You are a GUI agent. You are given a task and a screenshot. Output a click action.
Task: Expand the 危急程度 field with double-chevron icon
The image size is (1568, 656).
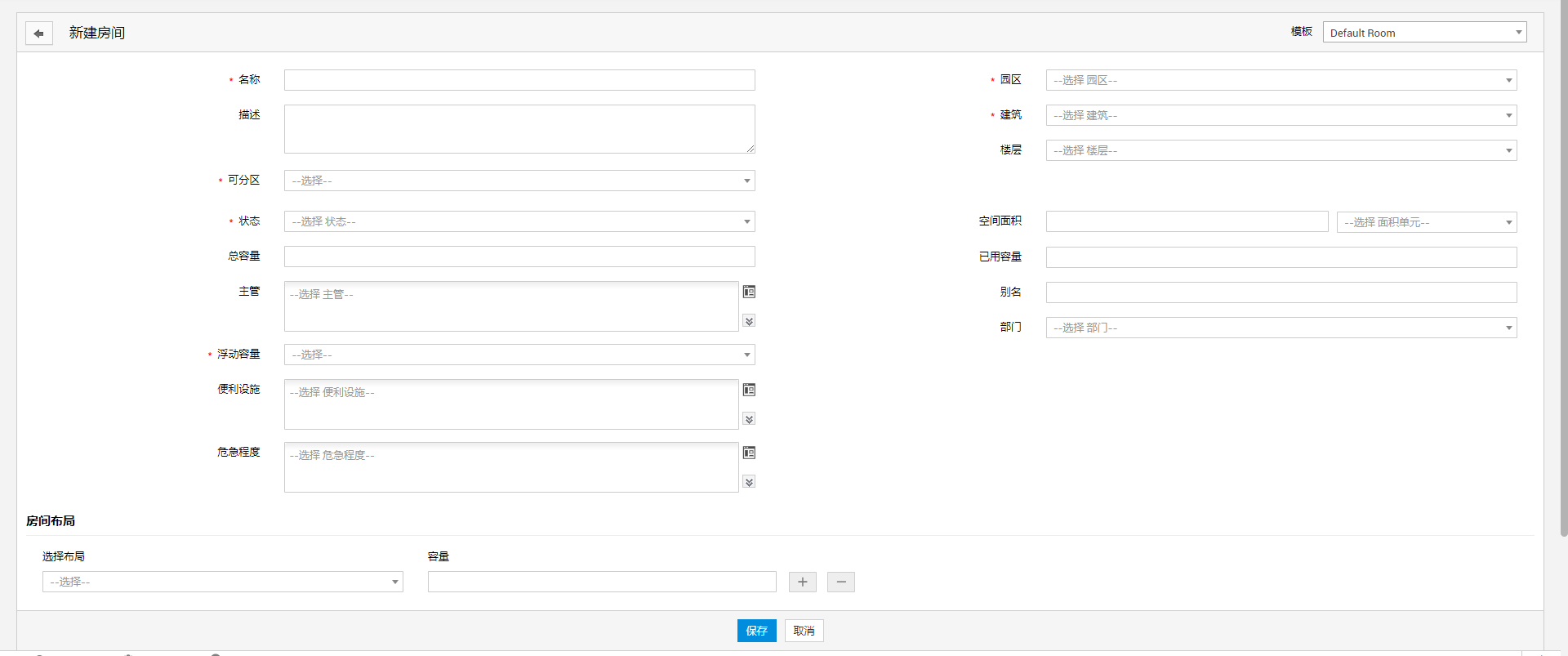[x=749, y=482]
